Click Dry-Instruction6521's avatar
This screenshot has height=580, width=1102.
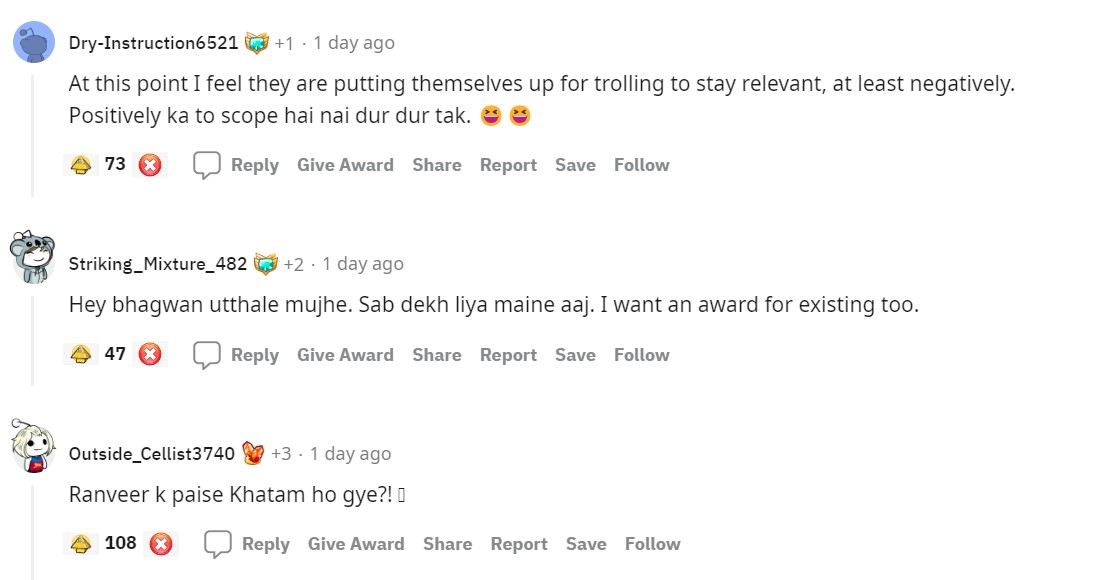[31, 42]
